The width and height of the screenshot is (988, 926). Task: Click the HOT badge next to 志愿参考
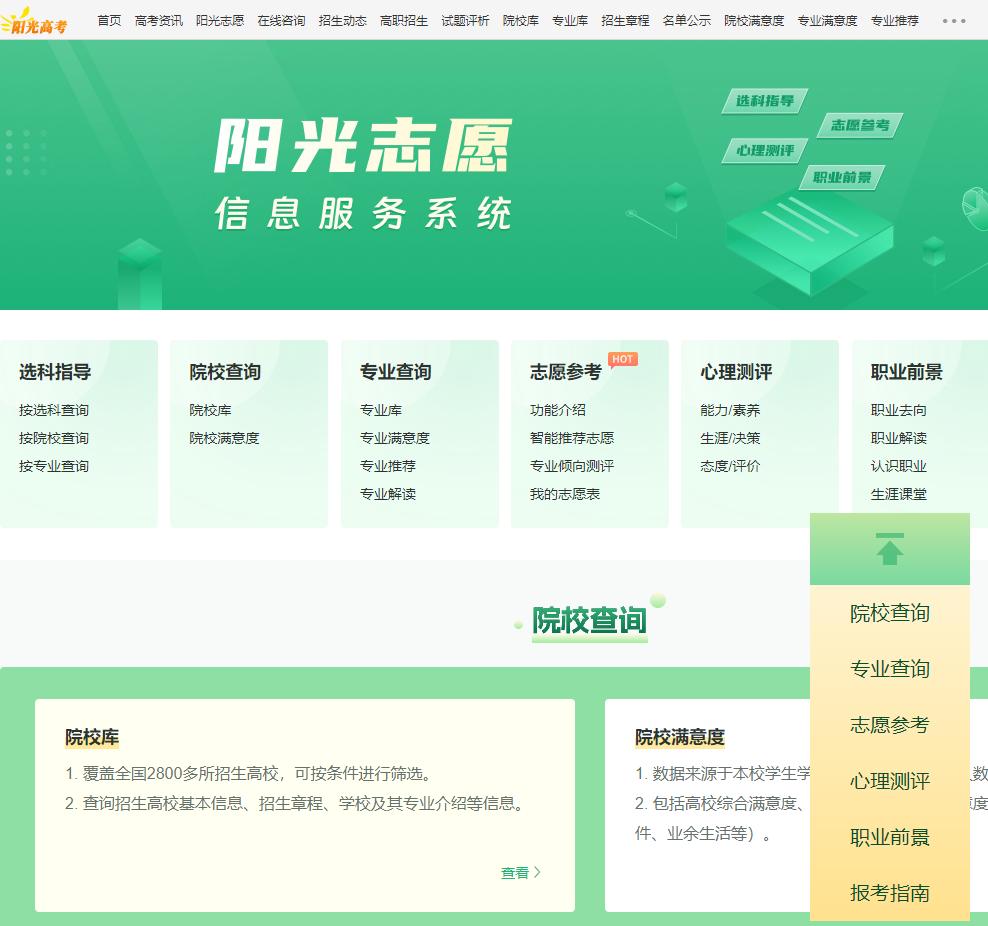click(x=623, y=359)
